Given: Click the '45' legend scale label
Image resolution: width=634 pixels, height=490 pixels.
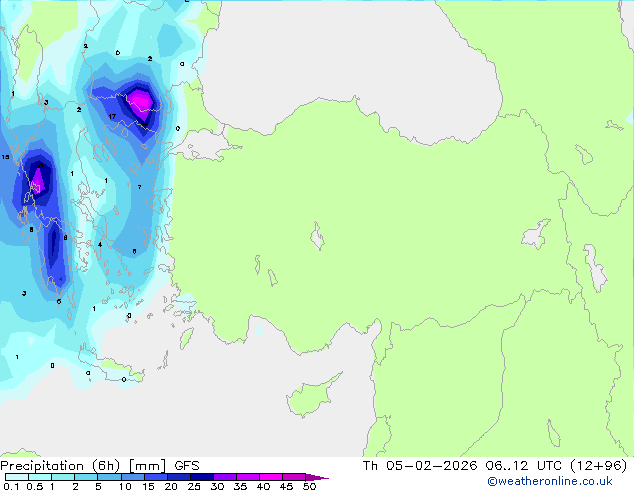Looking at the screenshot, I should coord(286,486).
